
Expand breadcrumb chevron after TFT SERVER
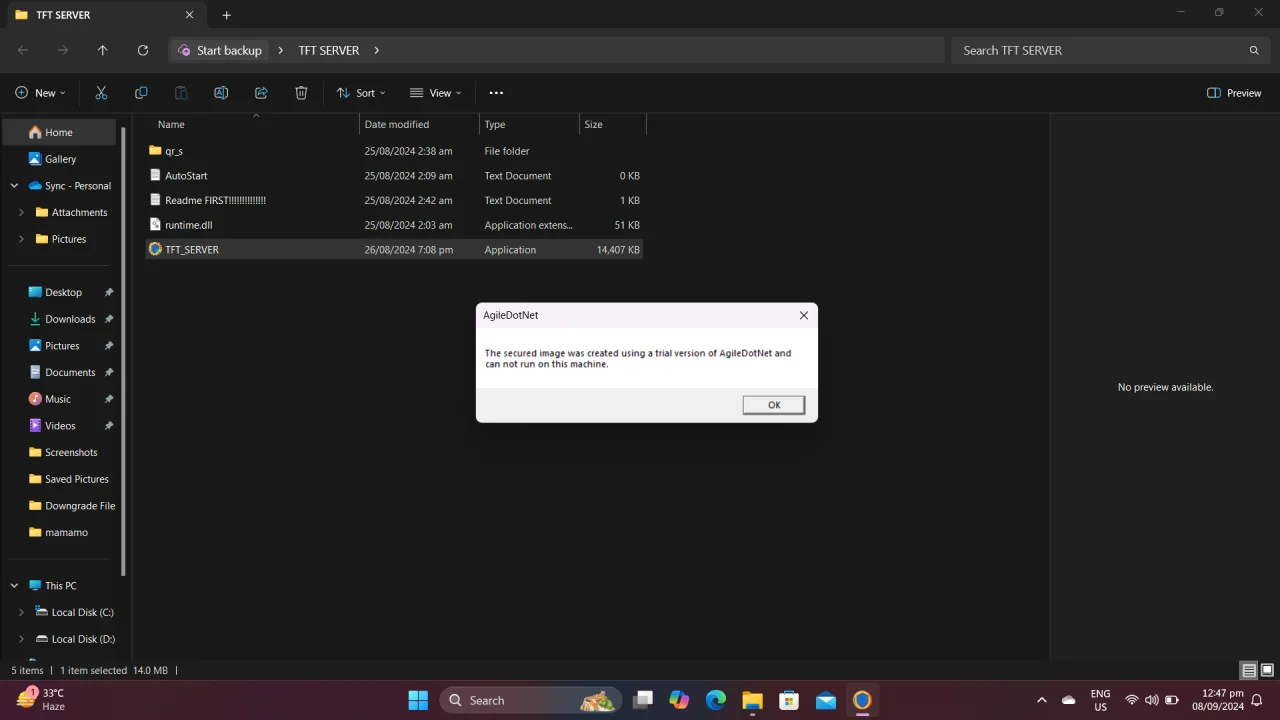tap(377, 50)
